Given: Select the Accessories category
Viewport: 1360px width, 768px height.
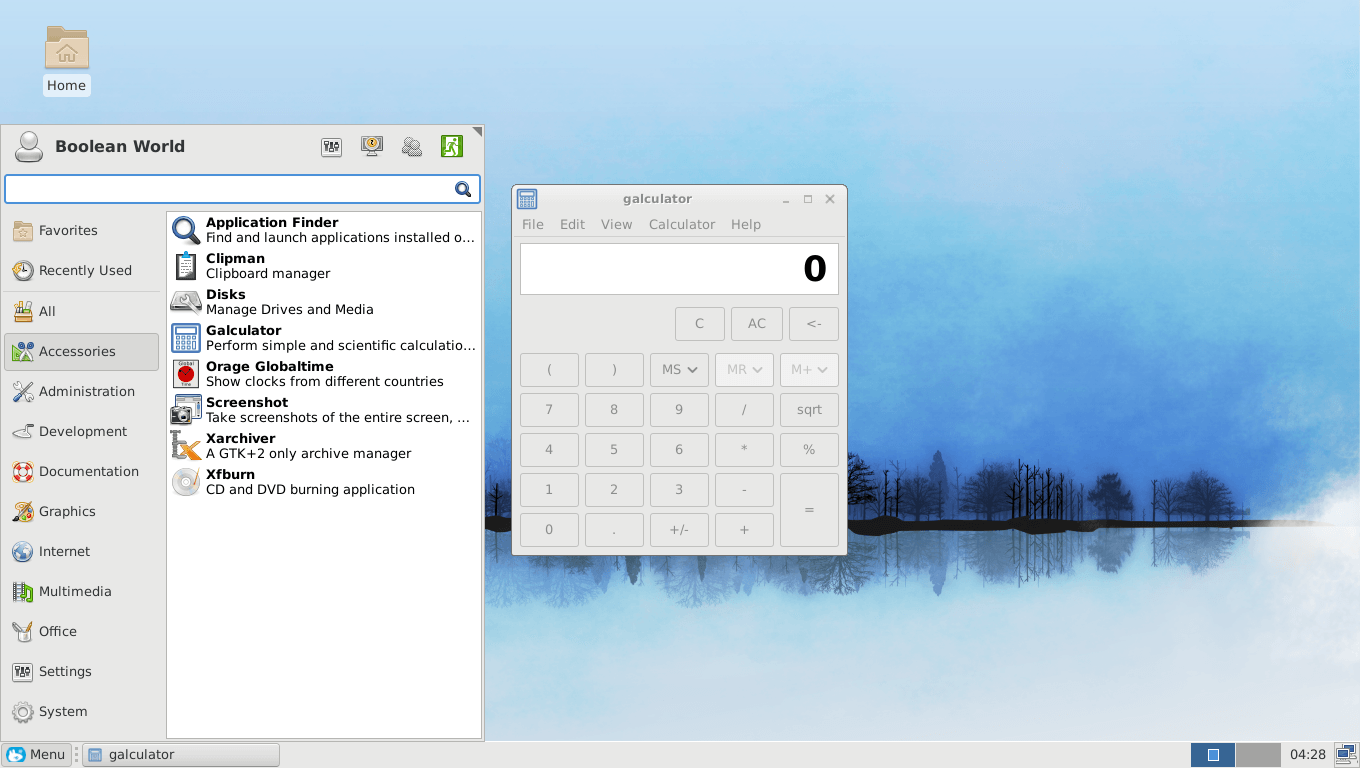Looking at the screenshot, I should click(82, 352).
